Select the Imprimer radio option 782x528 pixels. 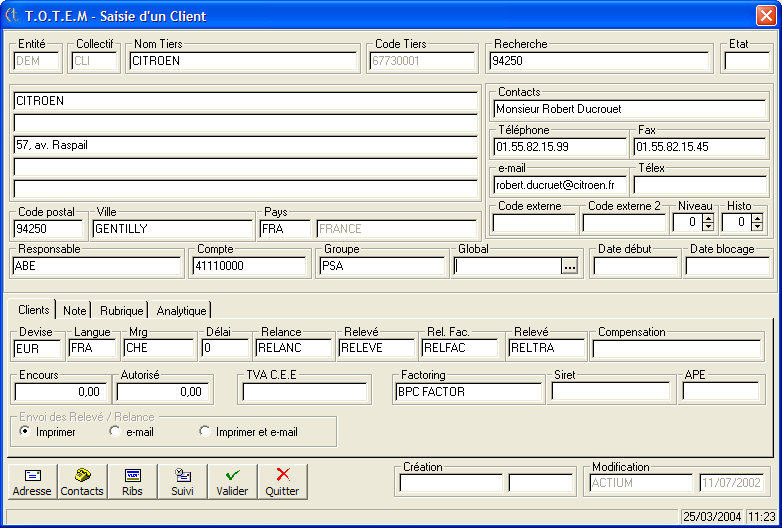(24, 431)
